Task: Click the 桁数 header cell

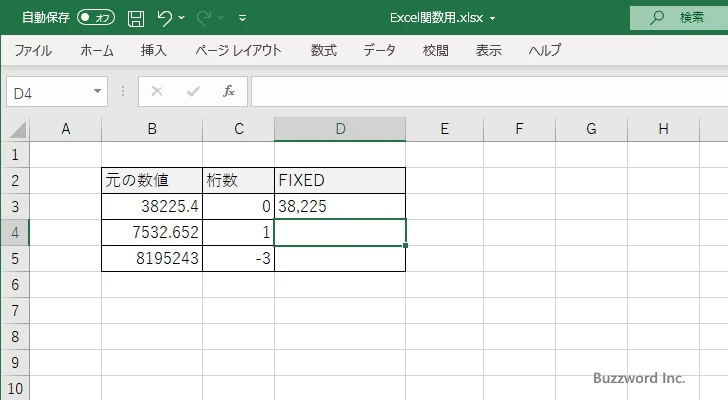Action: 239,181
